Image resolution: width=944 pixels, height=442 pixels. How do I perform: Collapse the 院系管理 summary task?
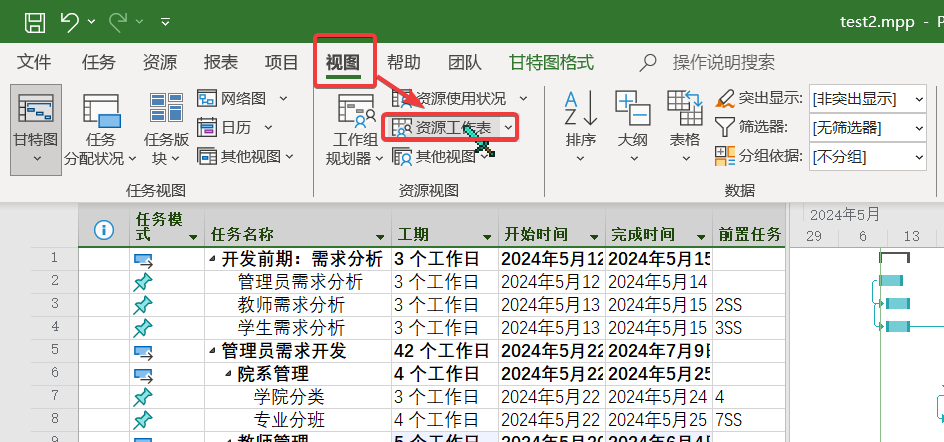[228, 374]
